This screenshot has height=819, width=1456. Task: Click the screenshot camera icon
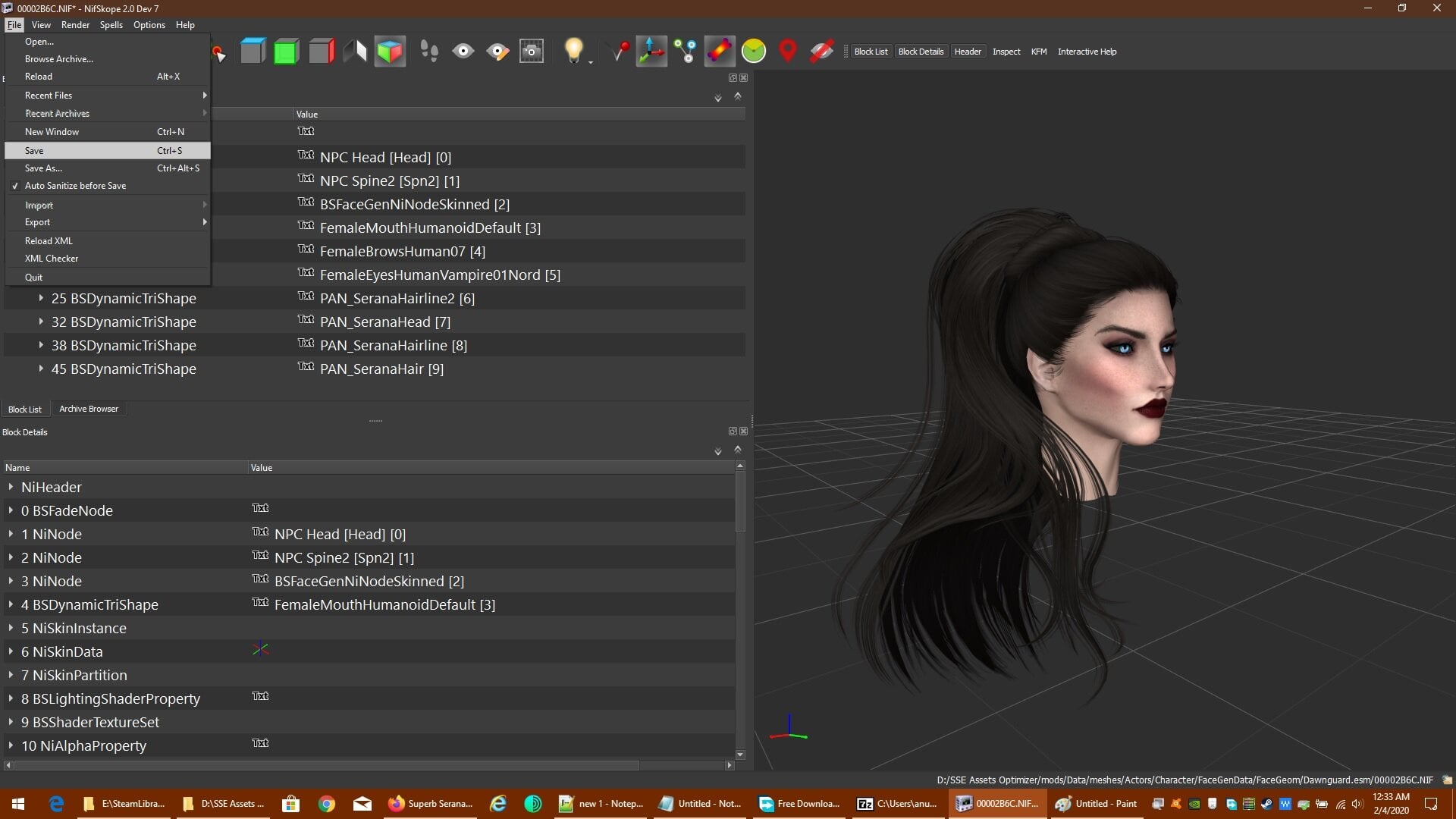click(x=532, y=52)
